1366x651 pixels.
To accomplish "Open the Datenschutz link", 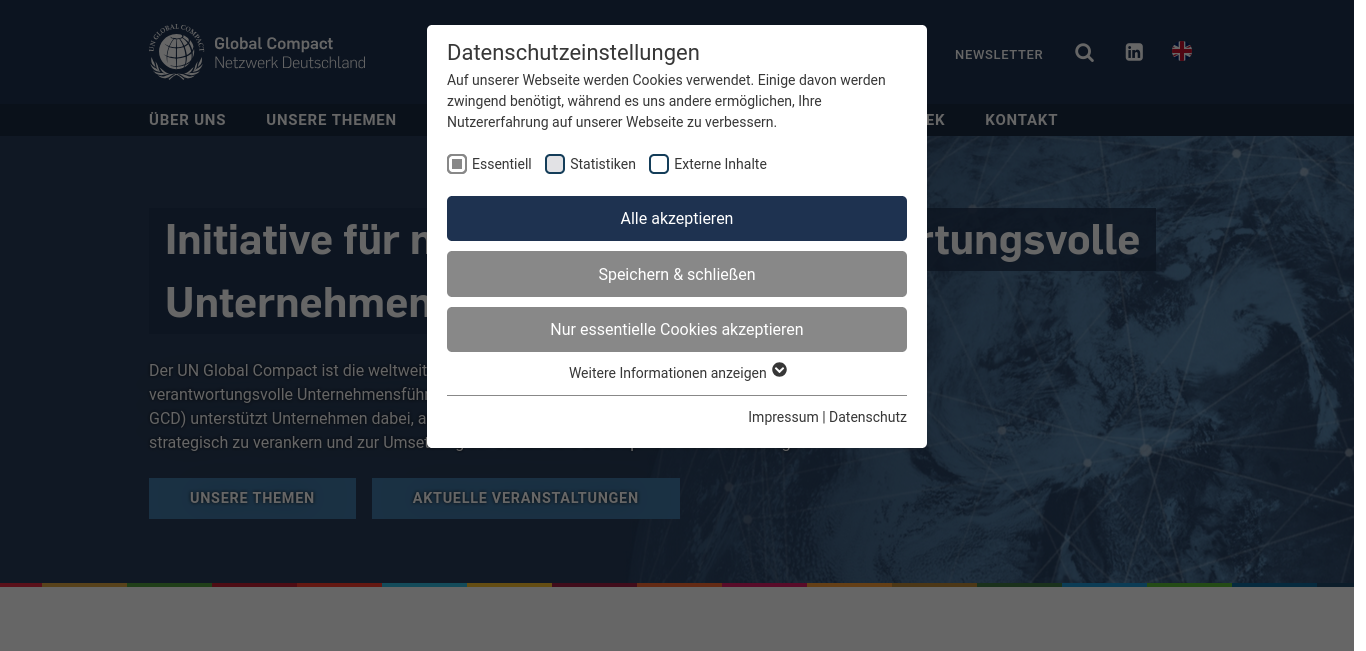I will (x=868, y=417).
